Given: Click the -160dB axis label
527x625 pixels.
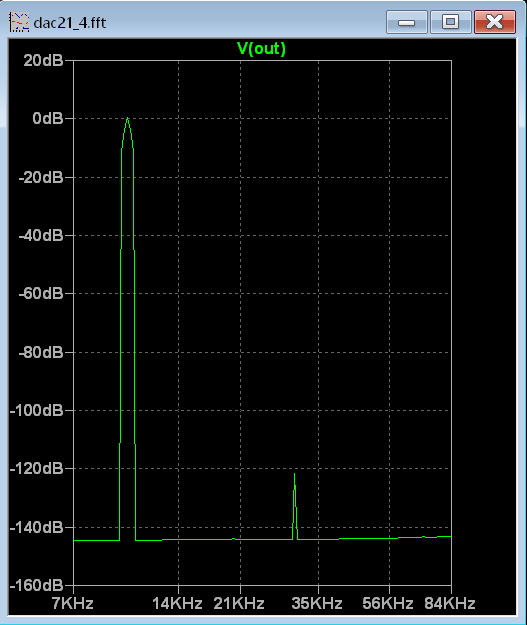Looking at the screenshot, I should click(x=37, y=586).
